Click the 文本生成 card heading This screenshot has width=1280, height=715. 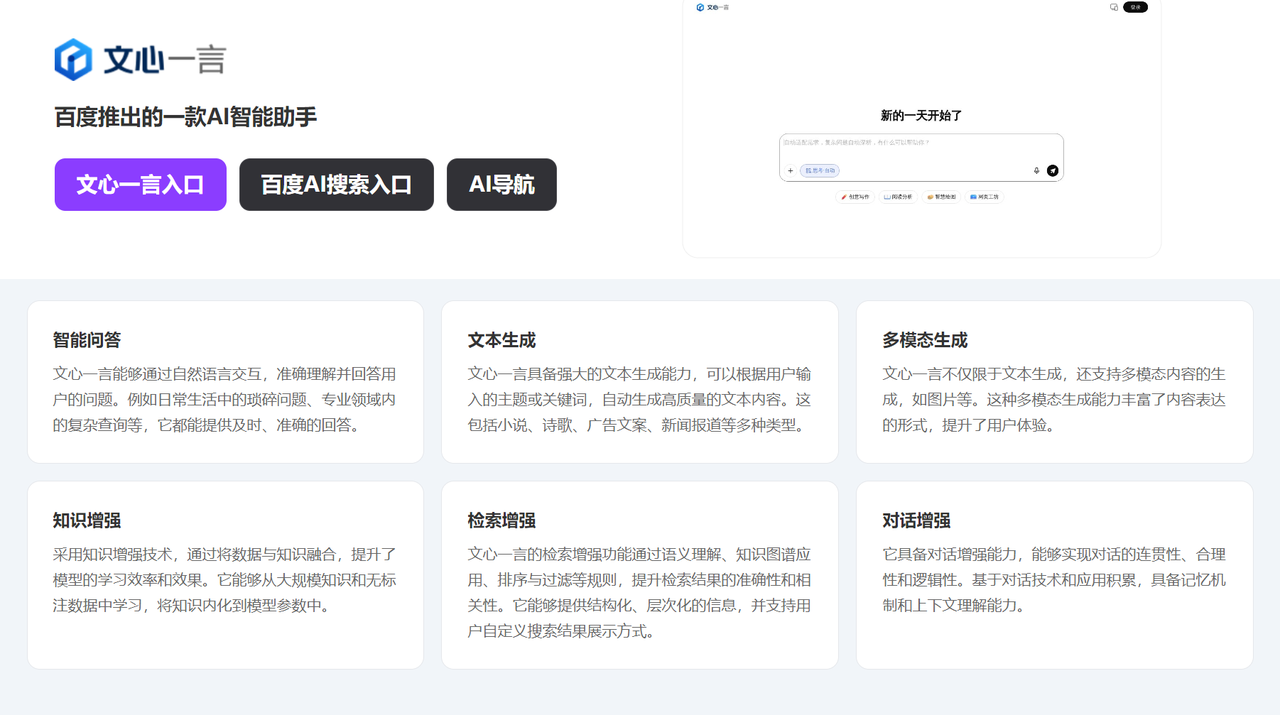[502, 340]
